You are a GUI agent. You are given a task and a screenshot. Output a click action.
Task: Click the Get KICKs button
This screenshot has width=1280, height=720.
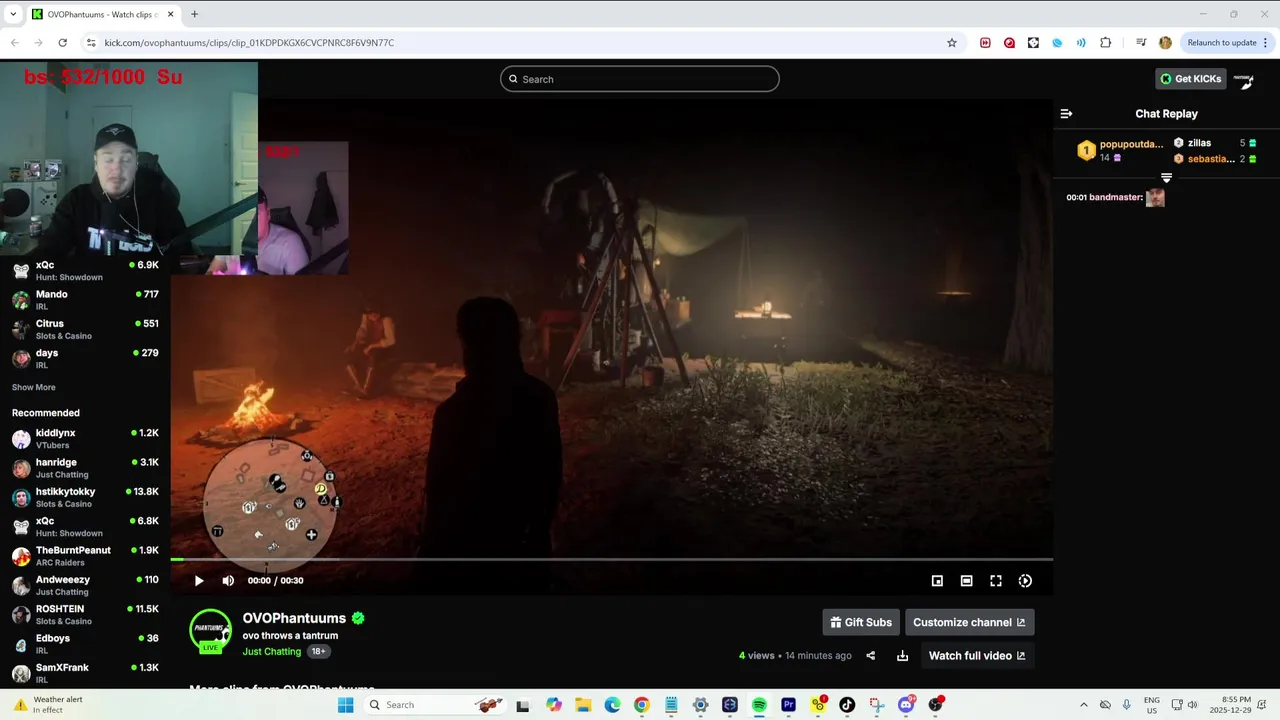click(1190, 79)
